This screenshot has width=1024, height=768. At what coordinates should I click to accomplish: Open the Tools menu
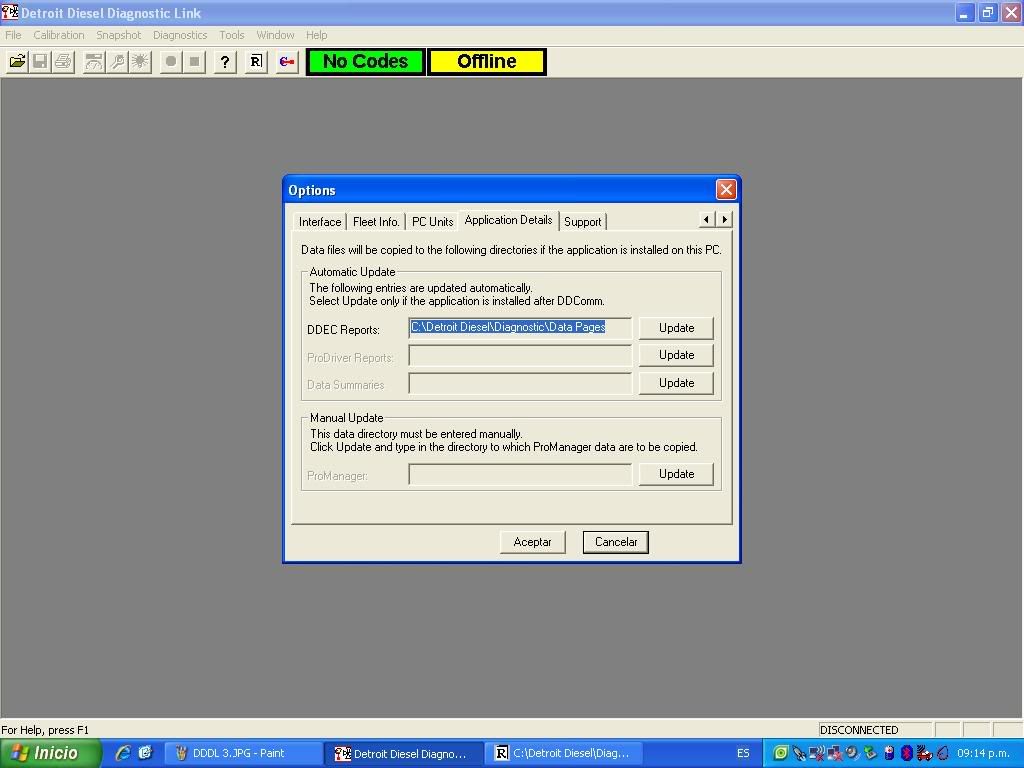point(232,35)
